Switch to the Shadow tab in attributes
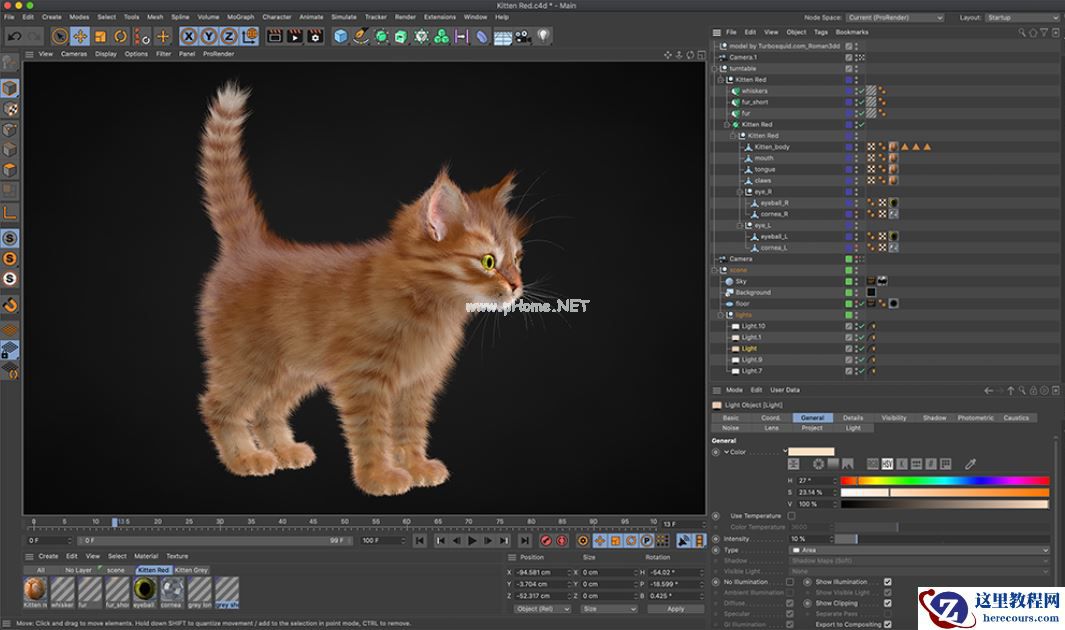 pyautogui.click(x=934, y=418)
